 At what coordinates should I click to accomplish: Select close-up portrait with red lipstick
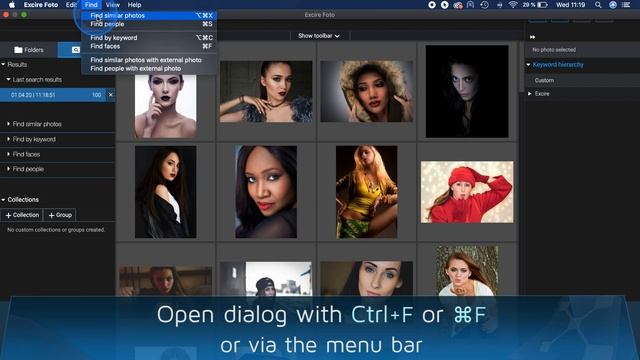[x=266, y=192]
